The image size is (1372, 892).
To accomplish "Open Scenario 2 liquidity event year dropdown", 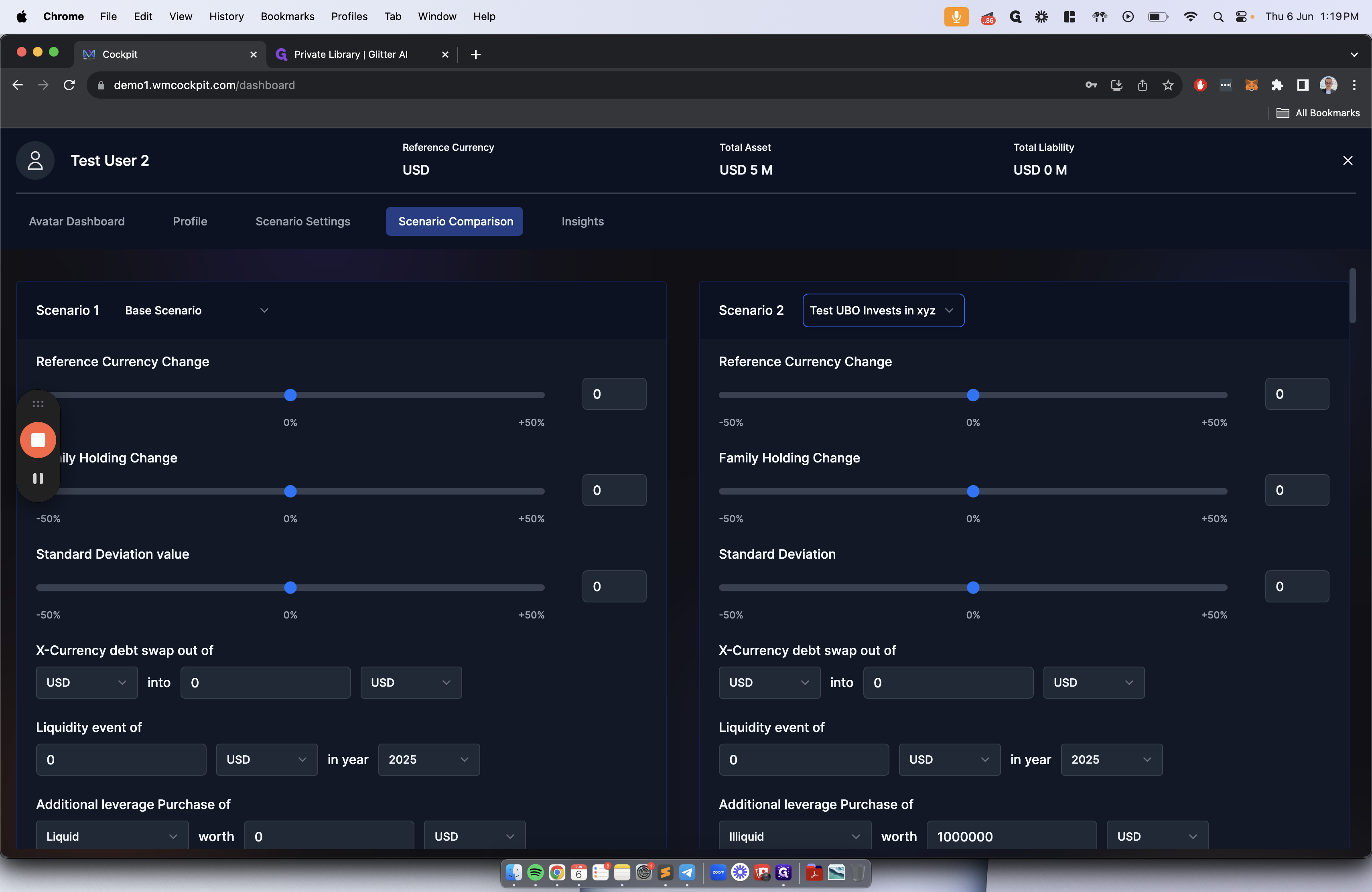I will point(1111,760).
